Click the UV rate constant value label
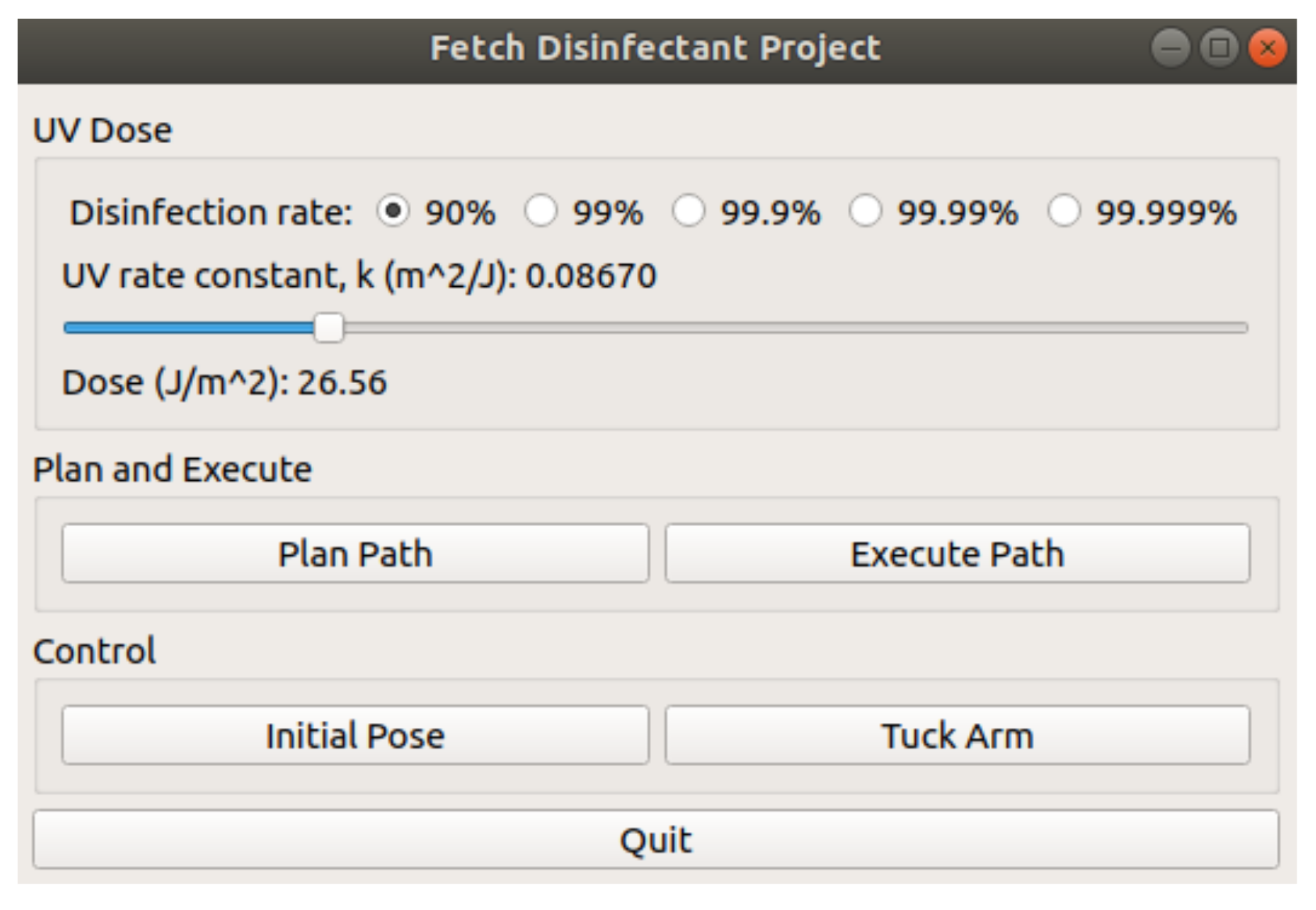The width and height of the screenshot is (1316, 910). [x=359, y=276]
